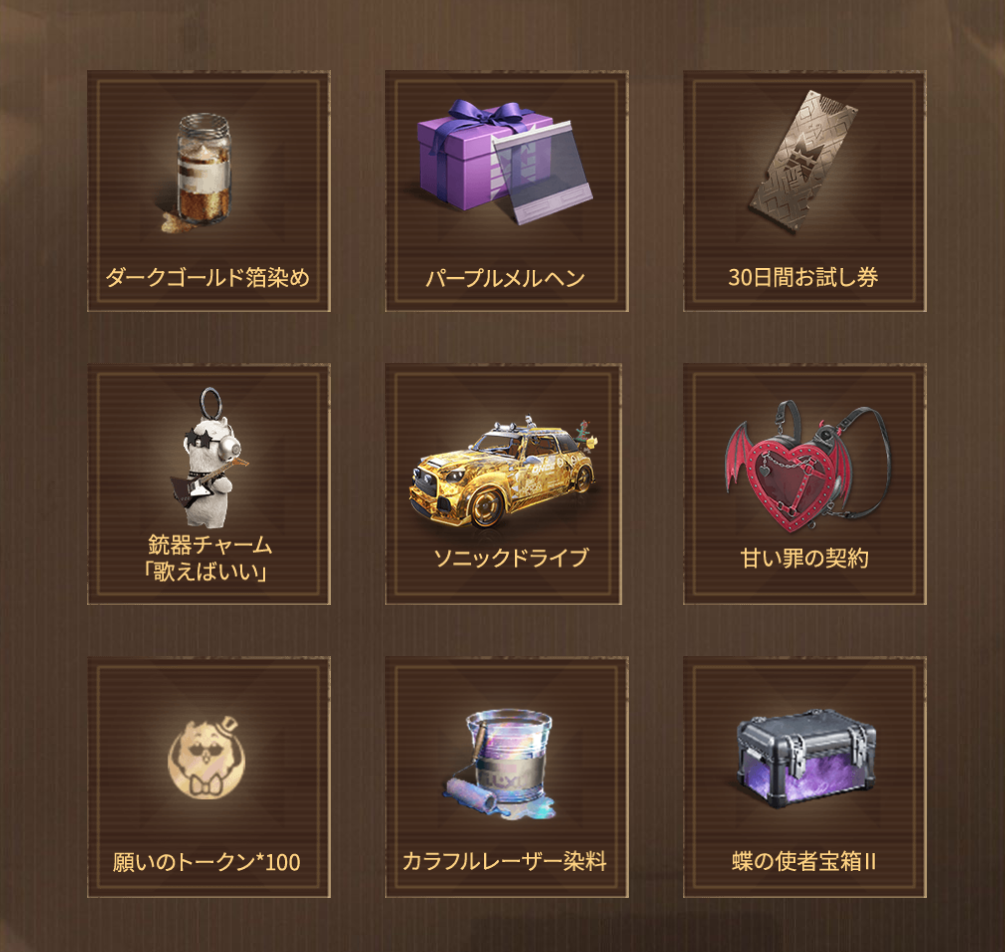Click the 甘い罪の契約 label text
This screenshot has height=952, width=1005.
point(804,558)
